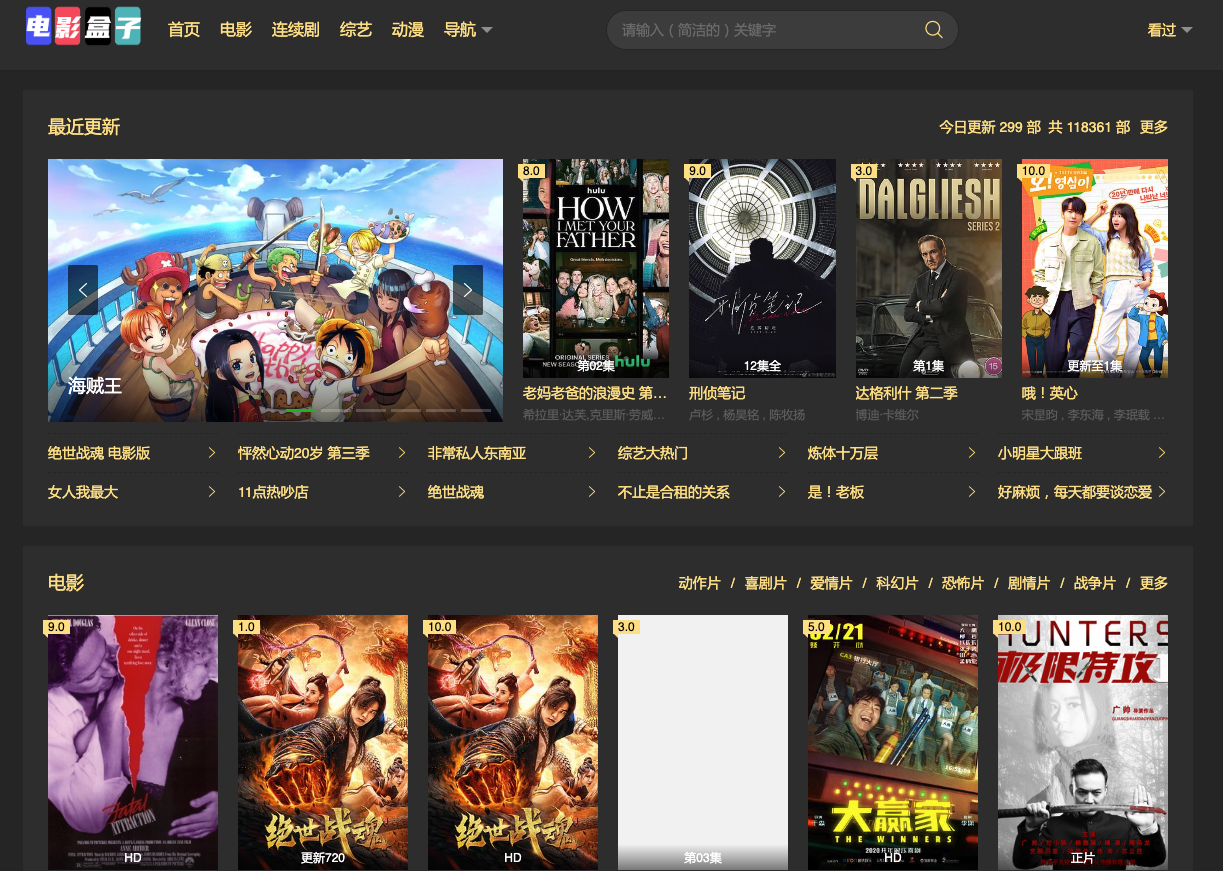Show previous carousel slide arrow
1223x871 pixels.
83,290
